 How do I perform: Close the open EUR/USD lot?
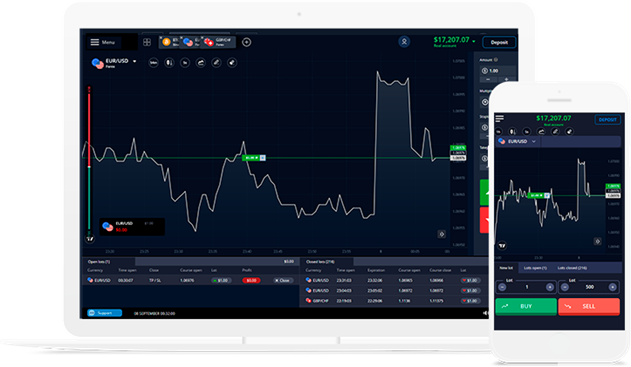click(283, 280)
